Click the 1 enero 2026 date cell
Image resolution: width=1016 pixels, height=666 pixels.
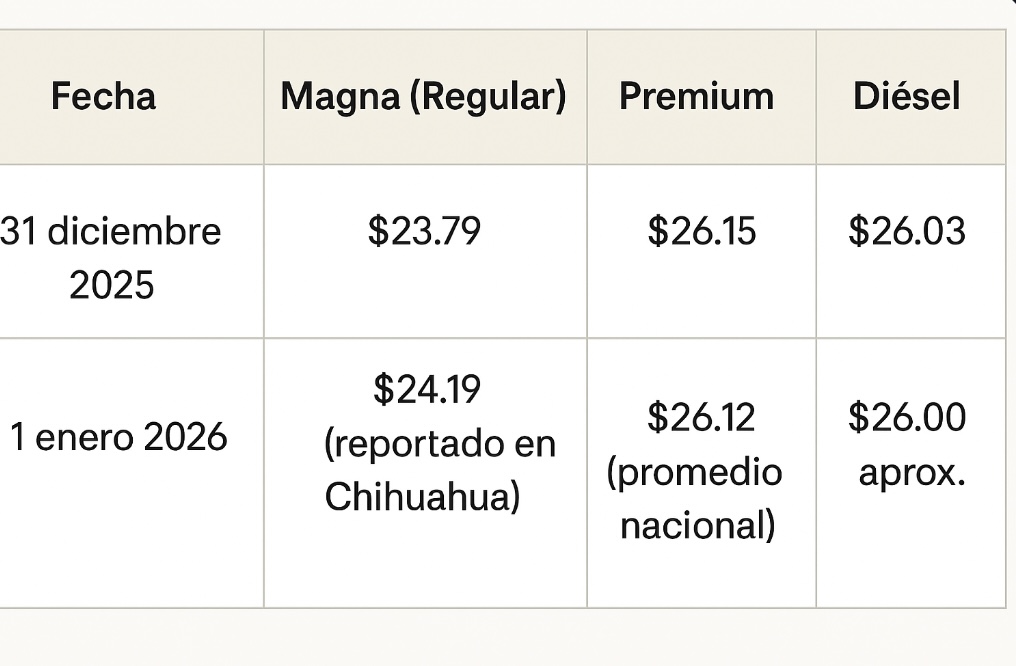coord(119,437)
